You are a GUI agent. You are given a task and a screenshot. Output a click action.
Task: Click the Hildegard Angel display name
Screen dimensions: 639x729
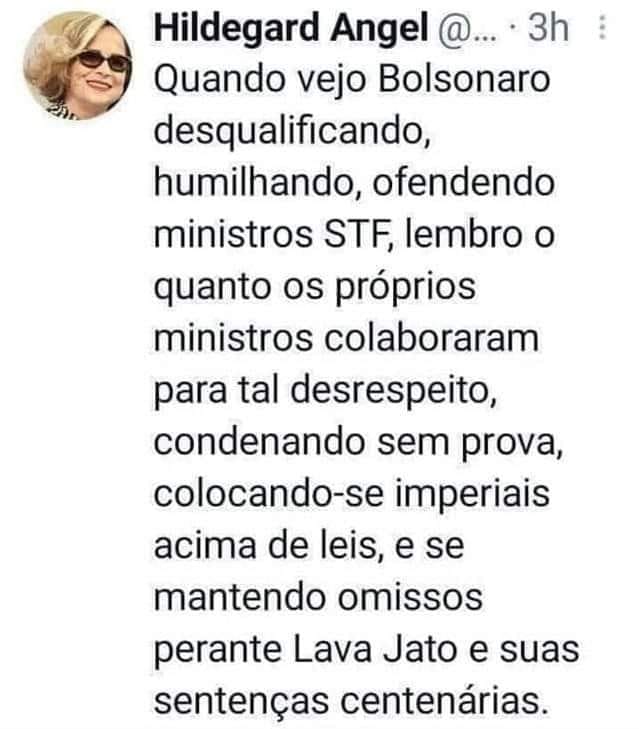[x=291, y=28]
